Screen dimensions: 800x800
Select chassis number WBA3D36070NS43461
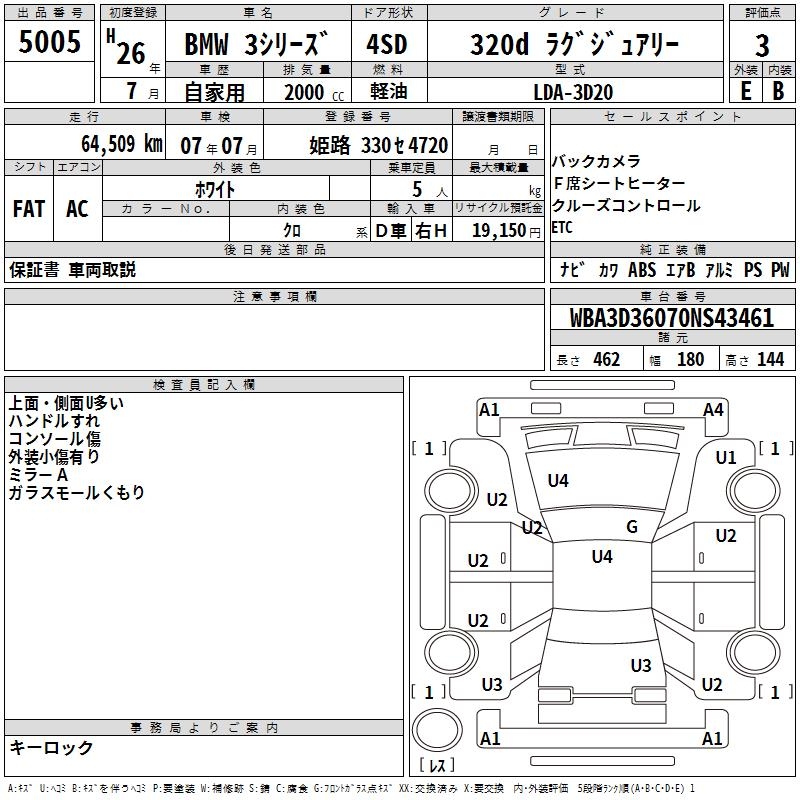point(671,318)
